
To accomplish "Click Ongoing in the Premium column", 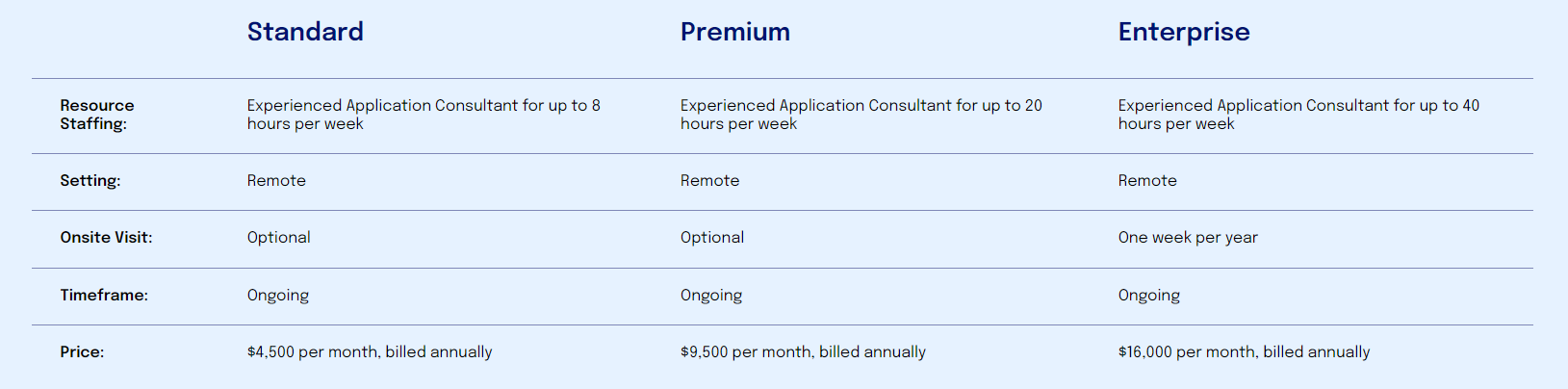I will (710, 296).
